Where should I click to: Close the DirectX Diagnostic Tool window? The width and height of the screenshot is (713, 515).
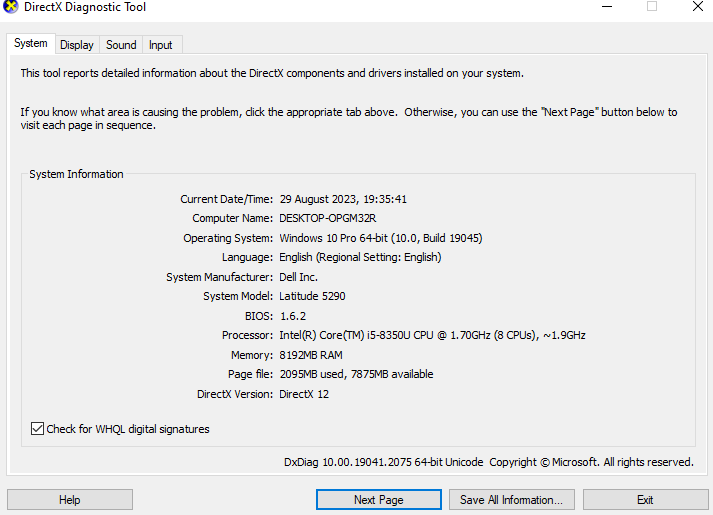point(698,7)
